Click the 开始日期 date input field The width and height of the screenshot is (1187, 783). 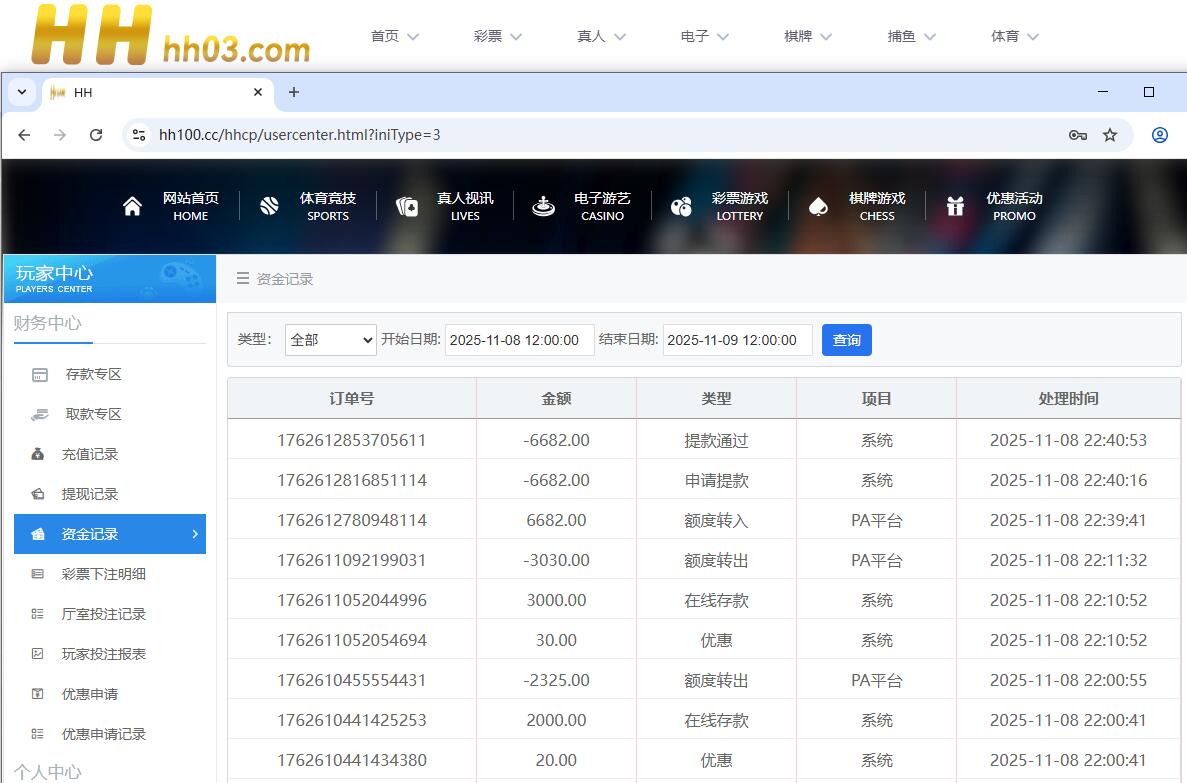tap(519, 340)
